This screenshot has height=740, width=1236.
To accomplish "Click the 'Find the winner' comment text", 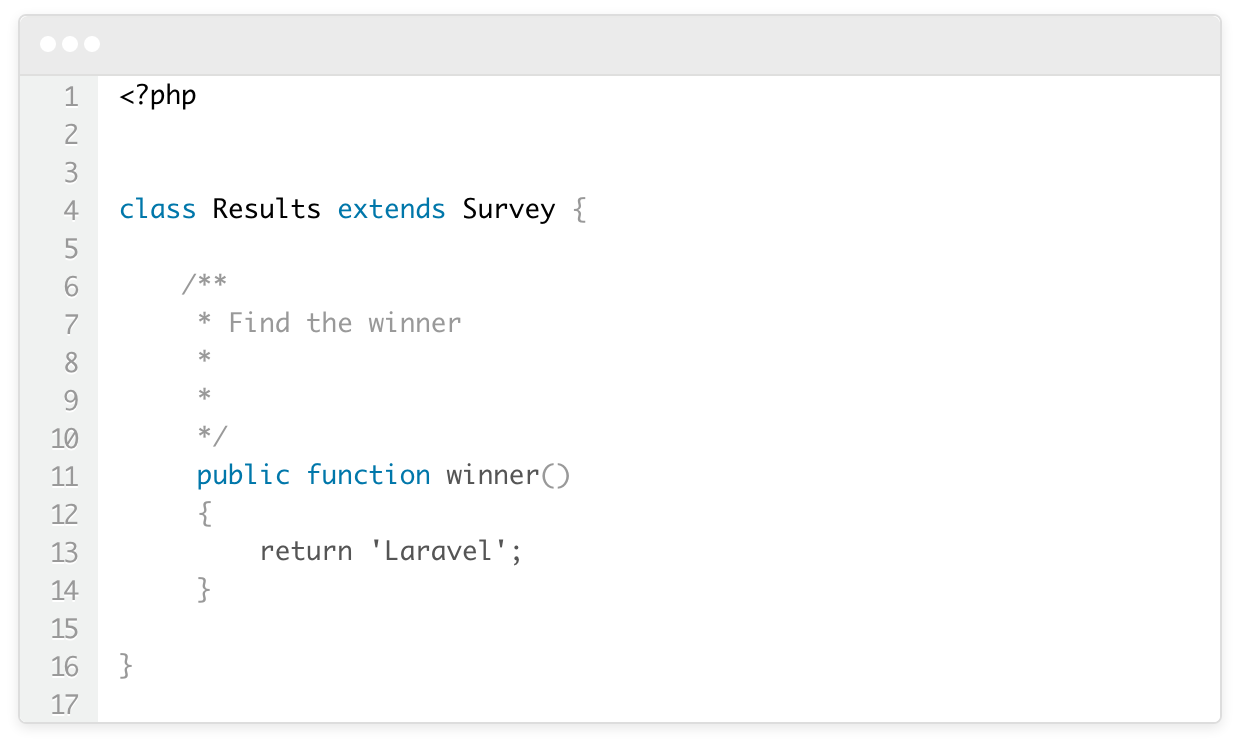I will pyautogui.click(x=345, y=323).
